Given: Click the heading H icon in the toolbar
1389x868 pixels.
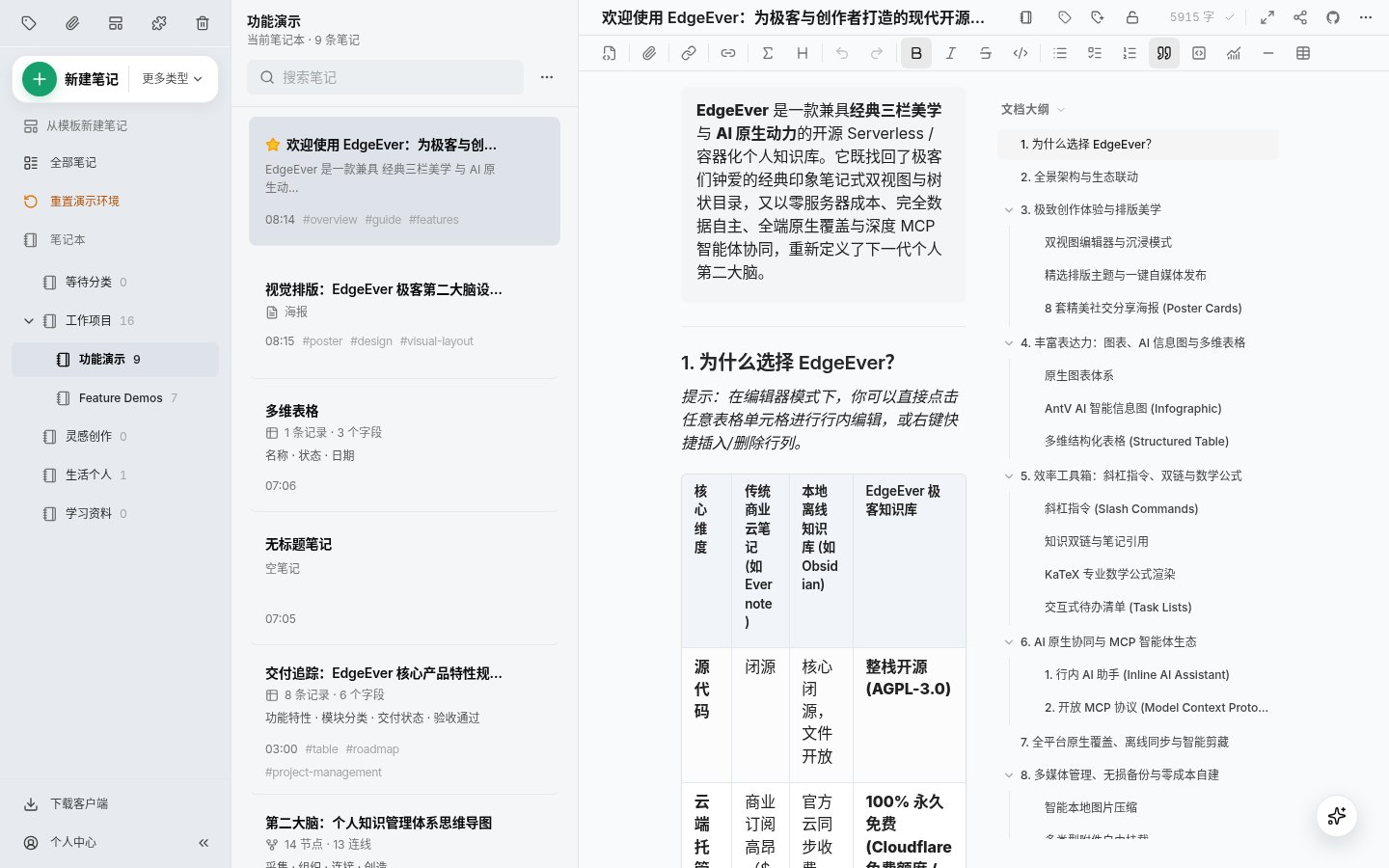Looking at the screenshot, I should pyautogui.click(x=803, y=53).
